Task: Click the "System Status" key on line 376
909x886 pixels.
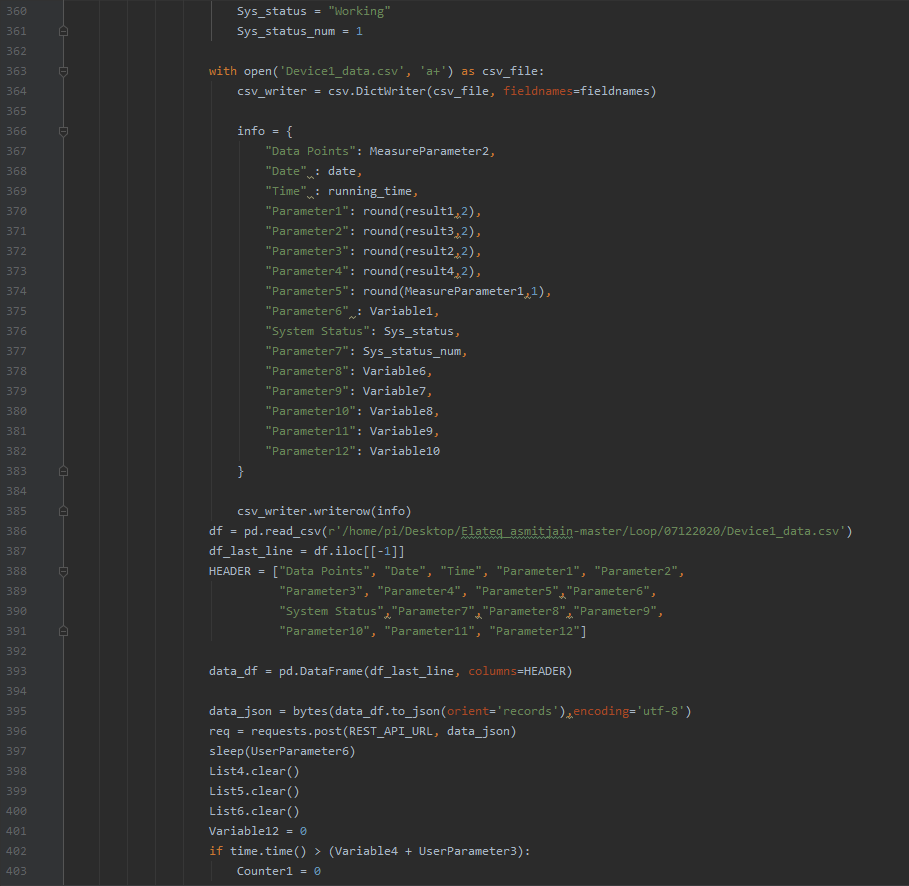Action: pyautogui.click(x=317, y=331)
